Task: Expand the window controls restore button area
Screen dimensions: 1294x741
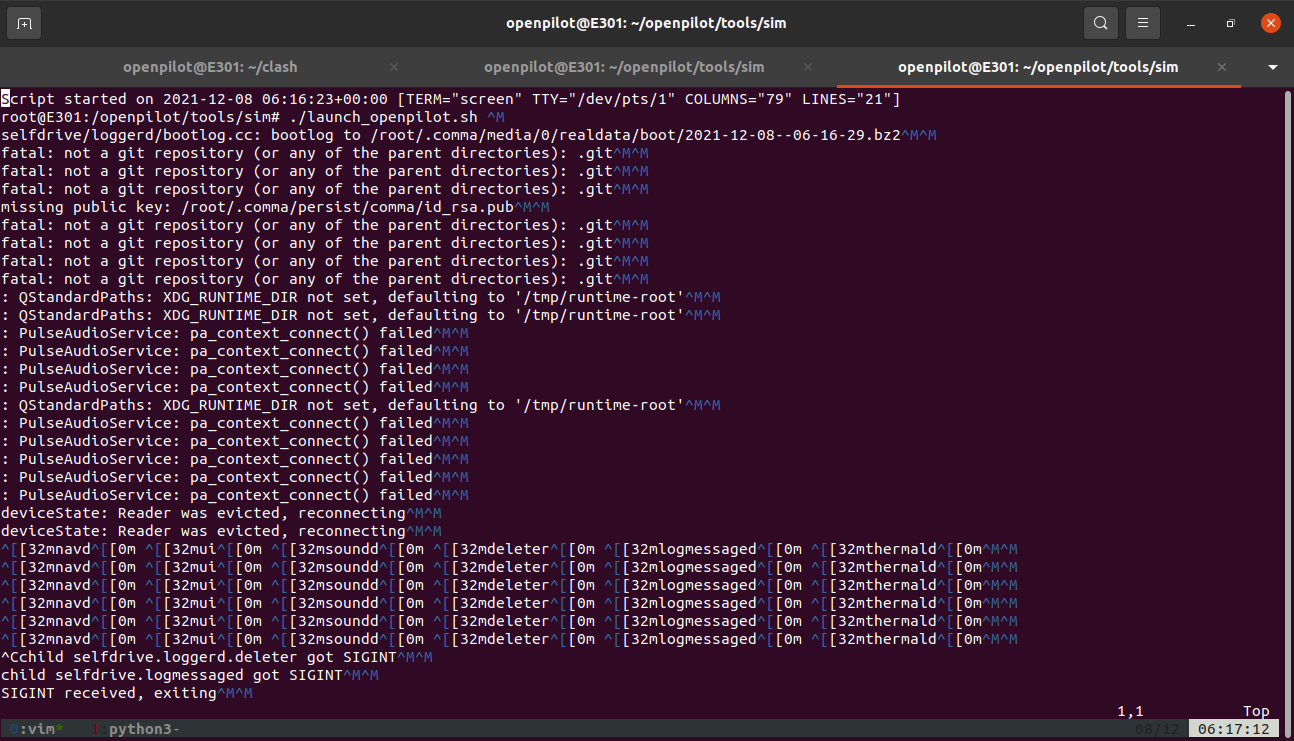Action: 1231,22
